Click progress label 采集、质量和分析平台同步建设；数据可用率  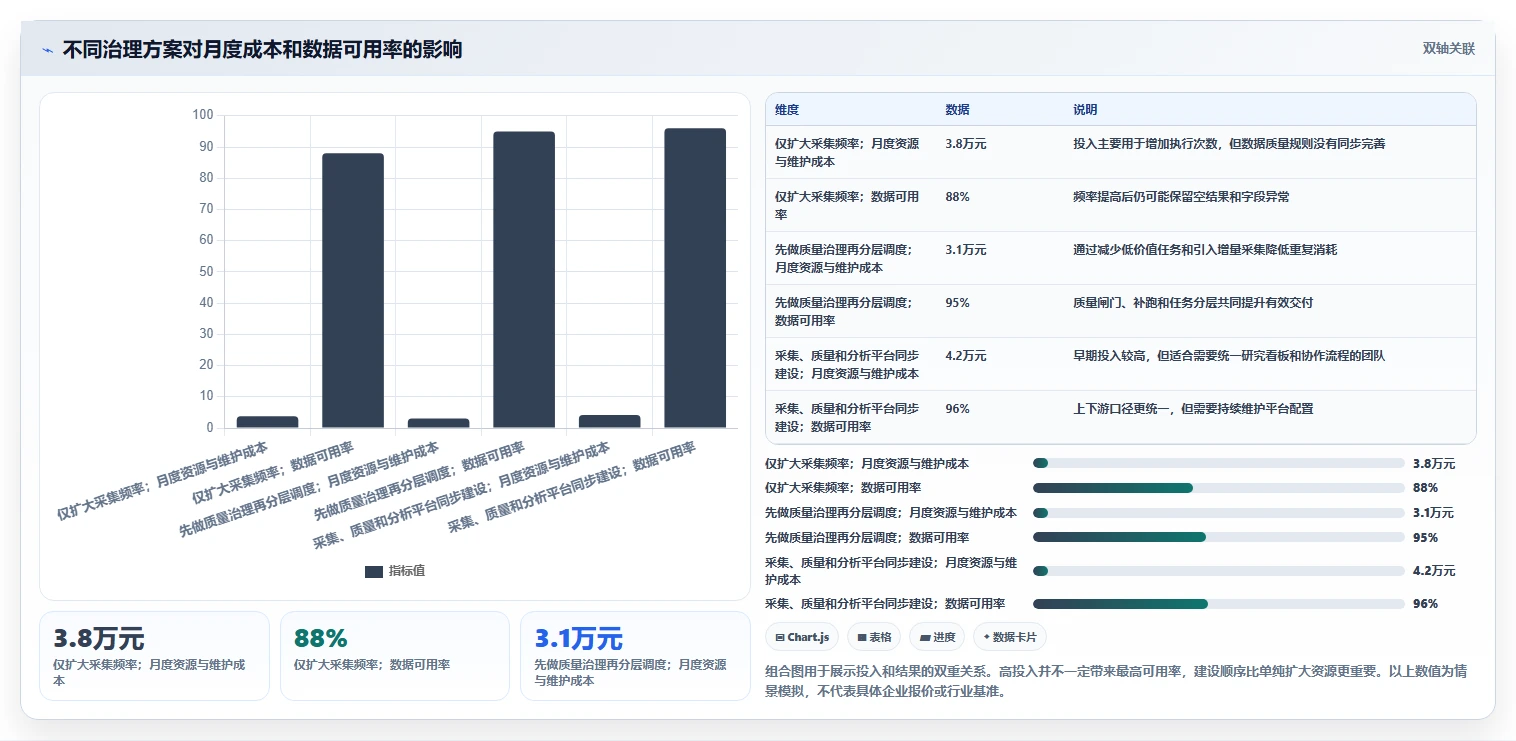point(885,604)
